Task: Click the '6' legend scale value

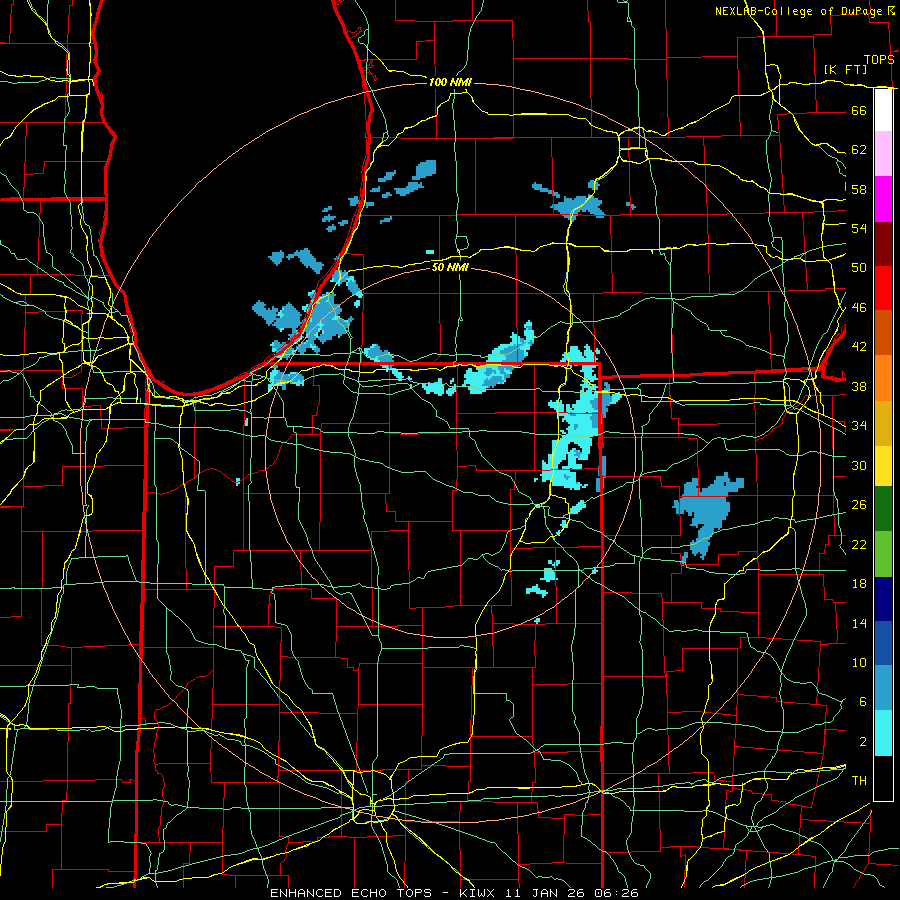Action: click(x=863, y=702)
